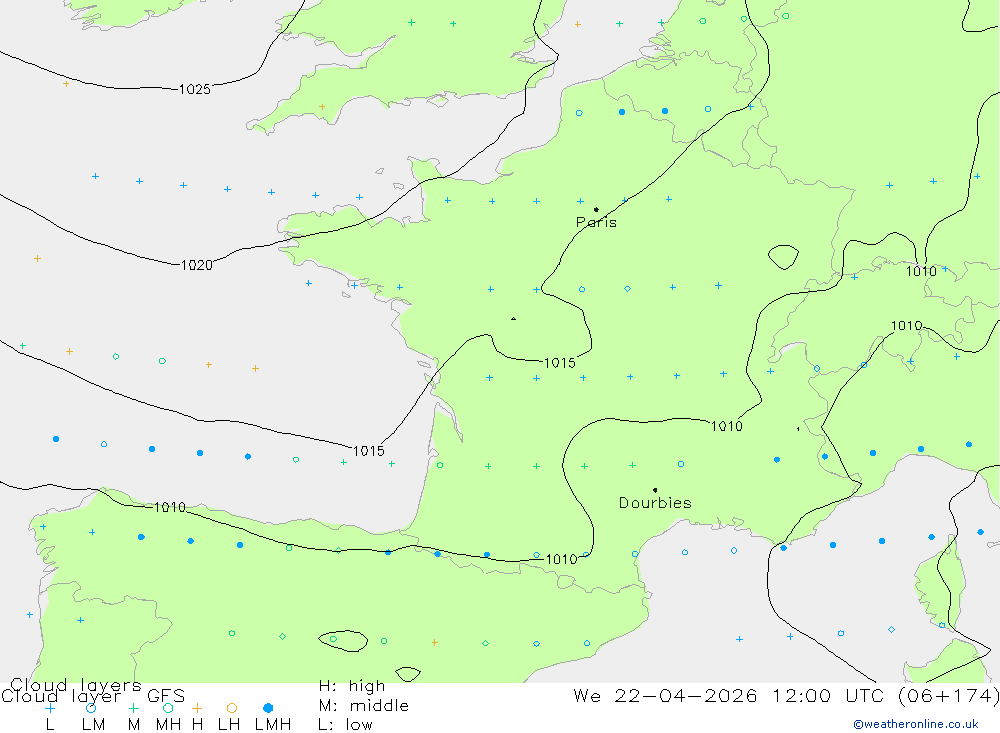Viewport: 1000px width, 733px height.
Task: Click the 'M: middle' legend text
Action: pos(364,706)
